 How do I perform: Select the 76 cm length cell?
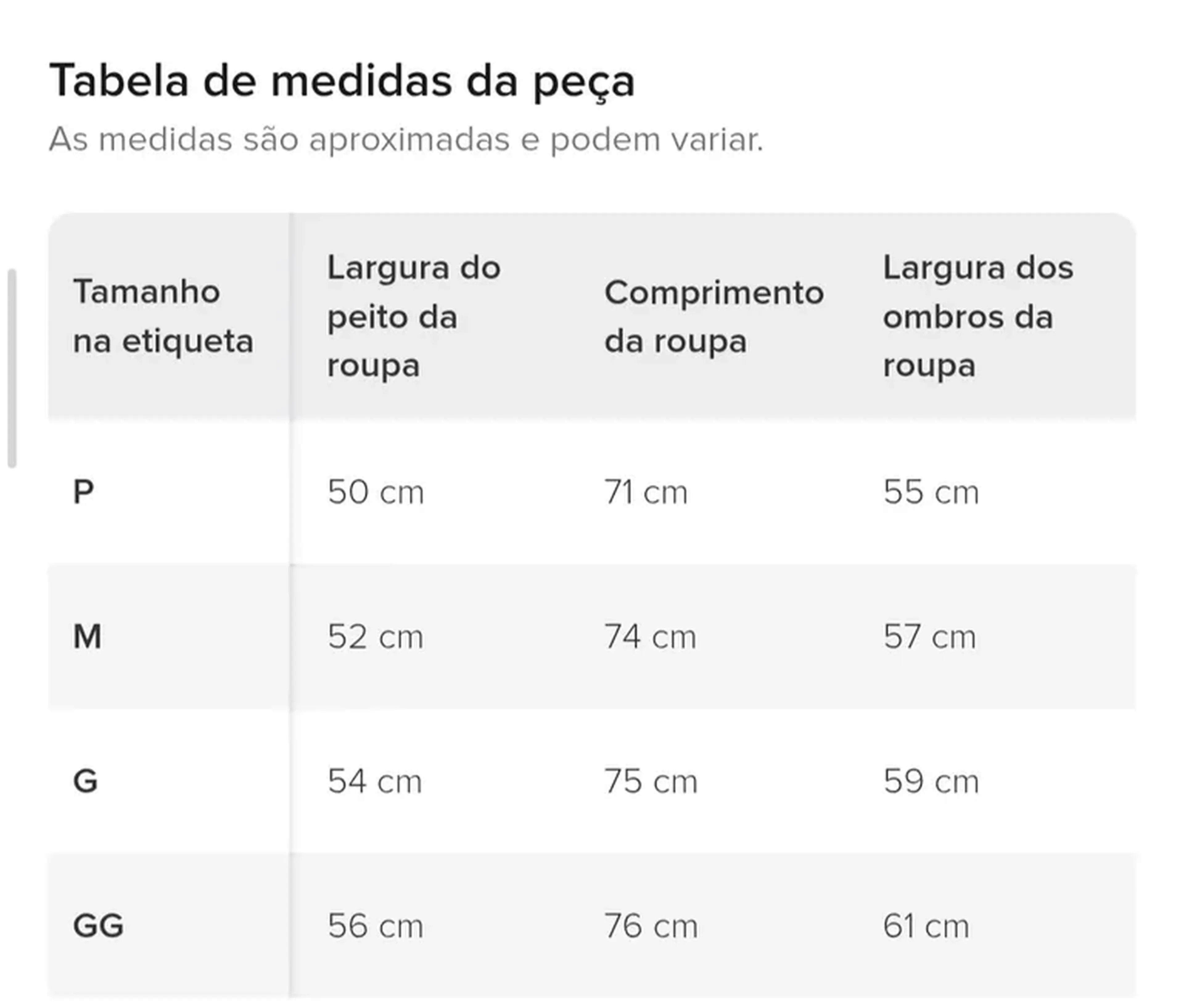(651, 926)
